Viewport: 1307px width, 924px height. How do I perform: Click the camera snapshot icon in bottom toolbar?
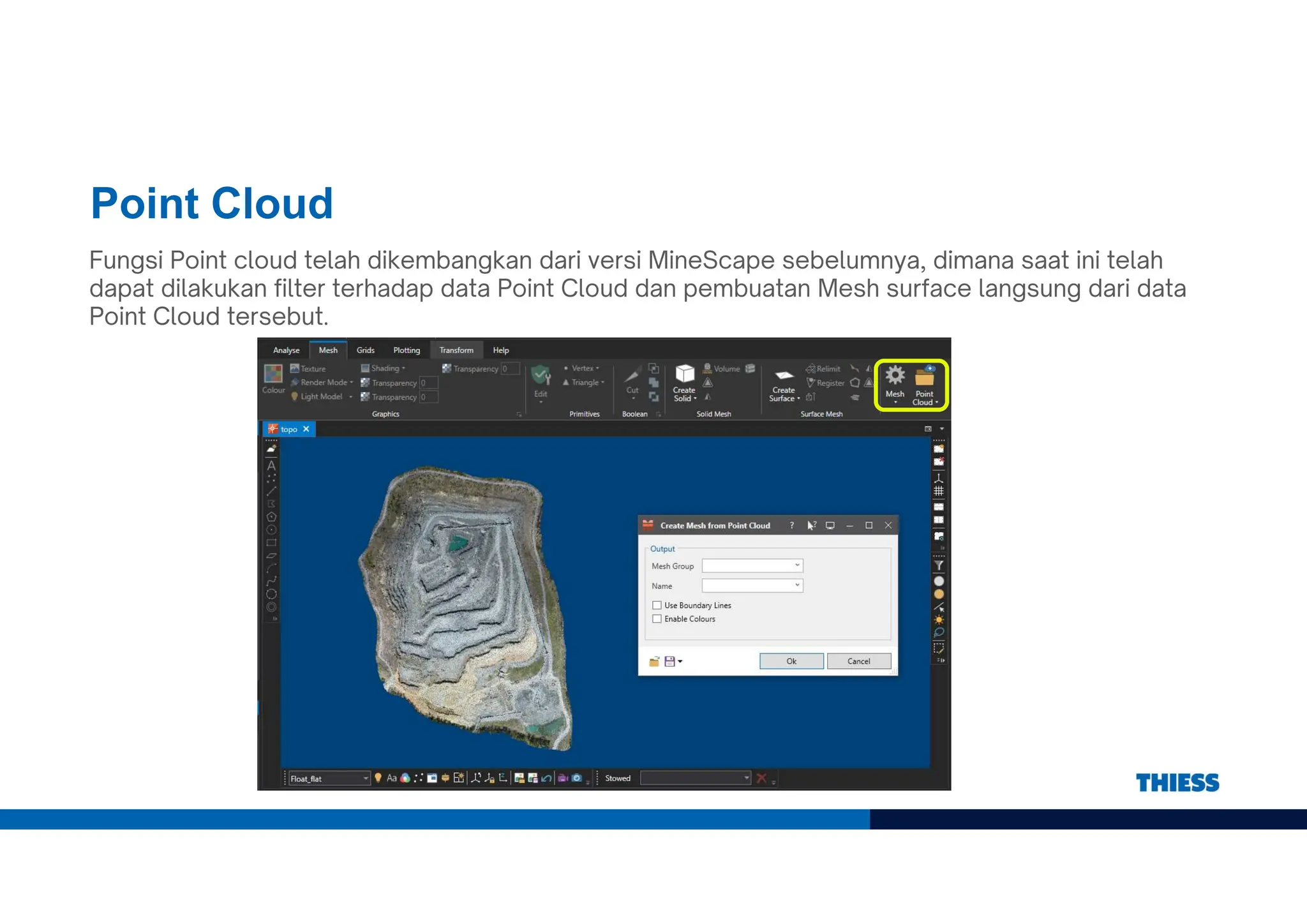point(577,778)
